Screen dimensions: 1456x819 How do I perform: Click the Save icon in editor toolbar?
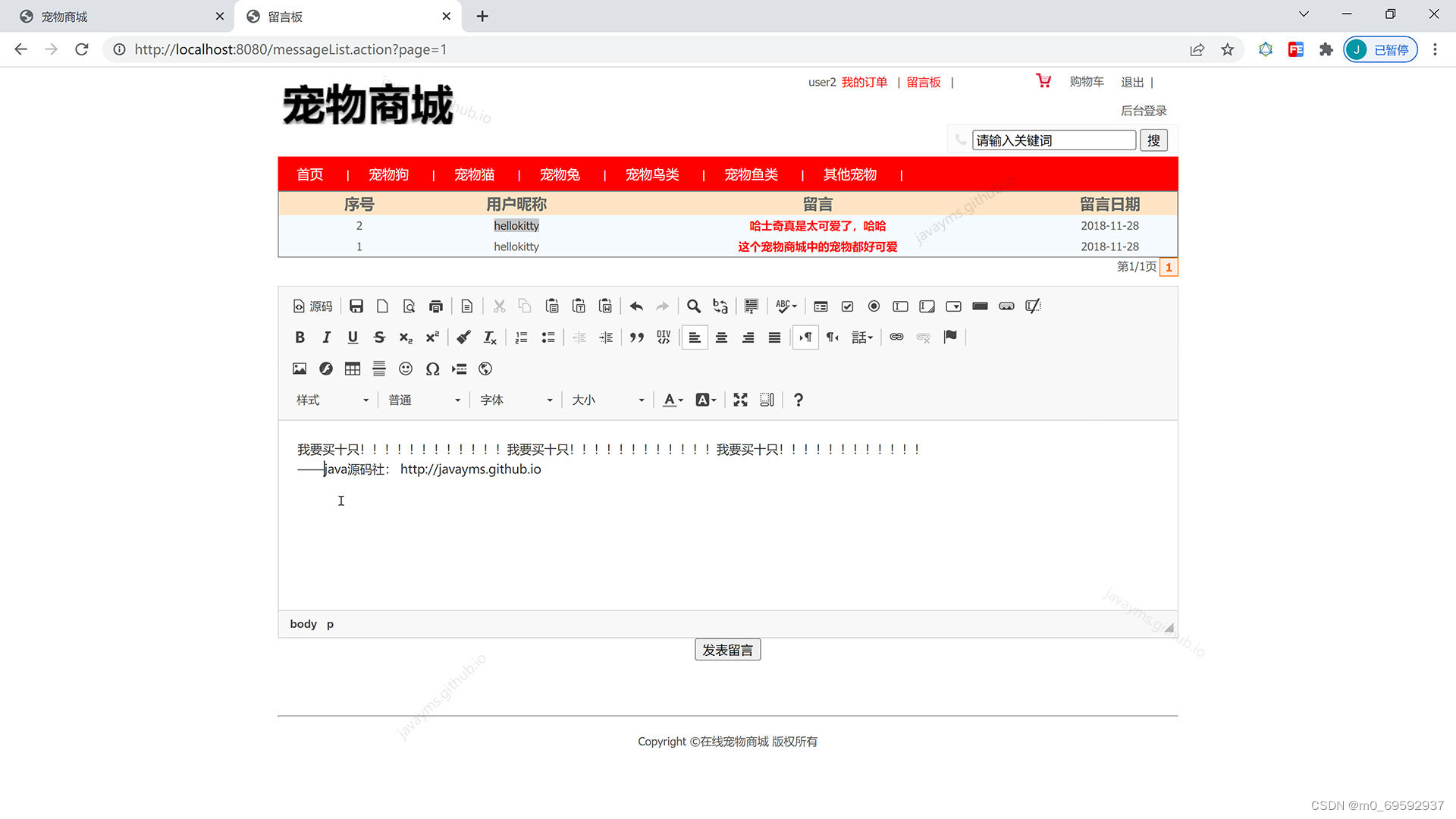(x=356, y=306)
